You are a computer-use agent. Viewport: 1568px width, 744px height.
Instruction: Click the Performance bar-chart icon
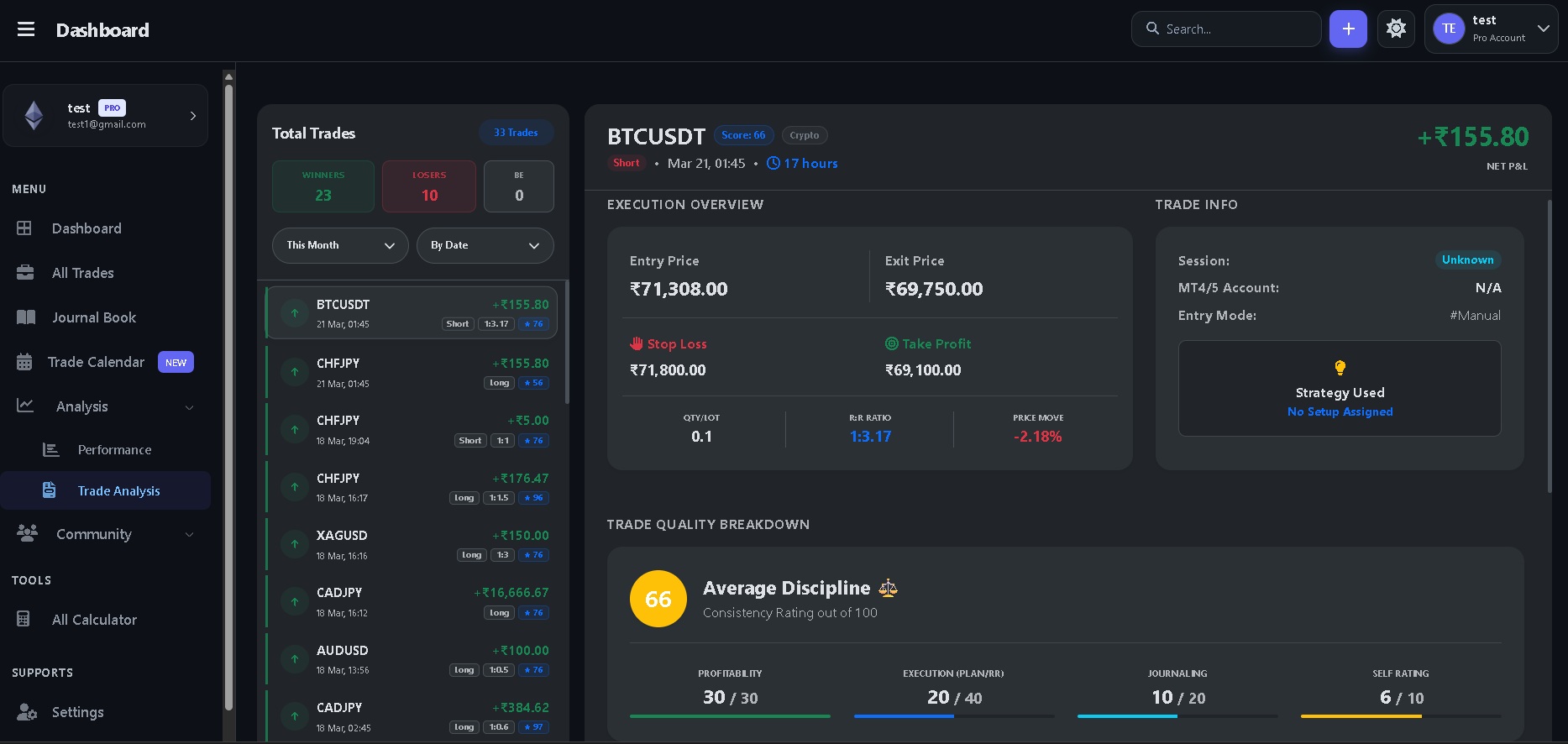pyautogui.click(x=51, y=450)
